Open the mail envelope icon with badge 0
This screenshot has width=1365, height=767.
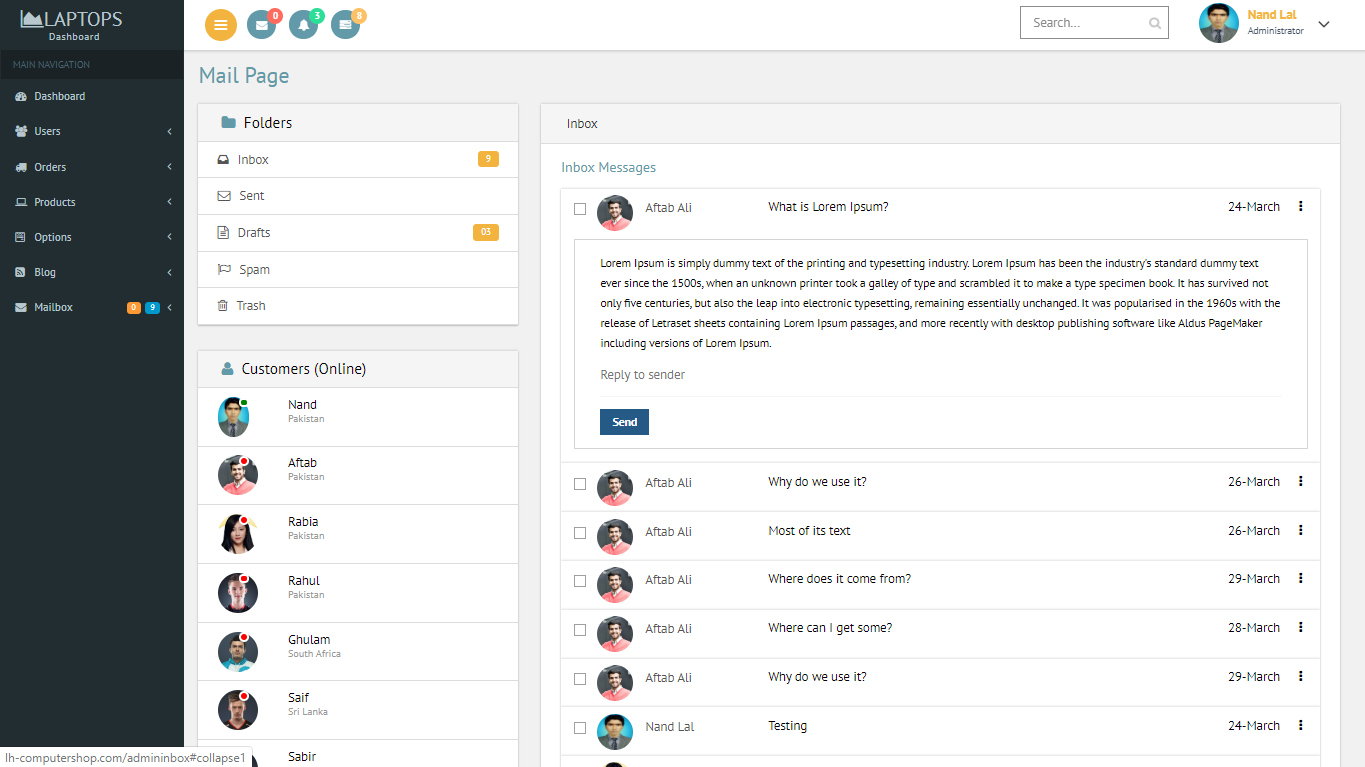[x=261, y=25]
